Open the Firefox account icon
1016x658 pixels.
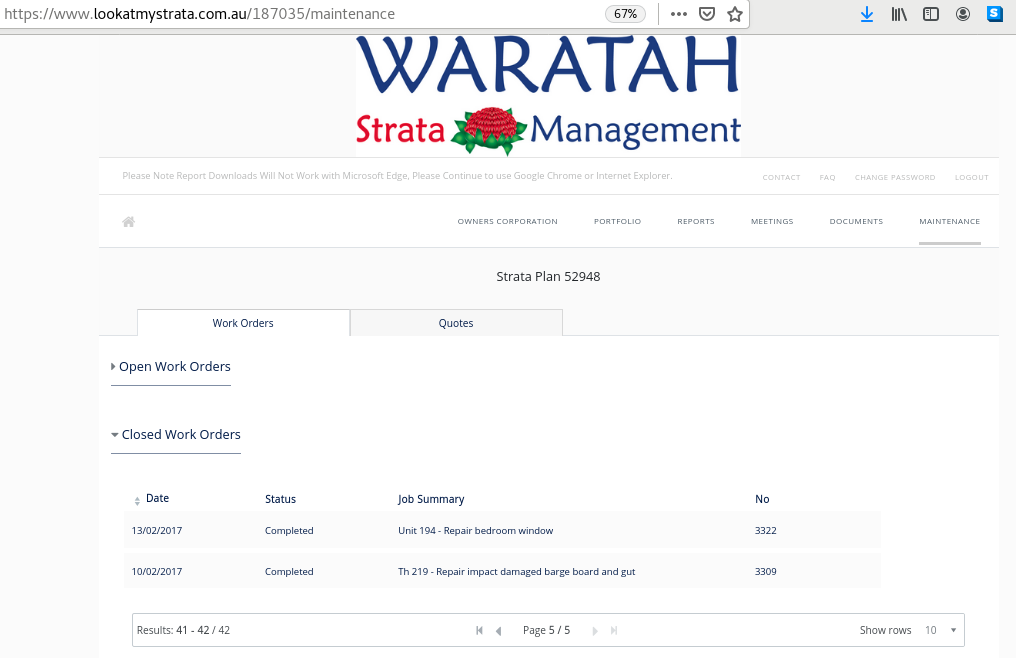point(963,14)
